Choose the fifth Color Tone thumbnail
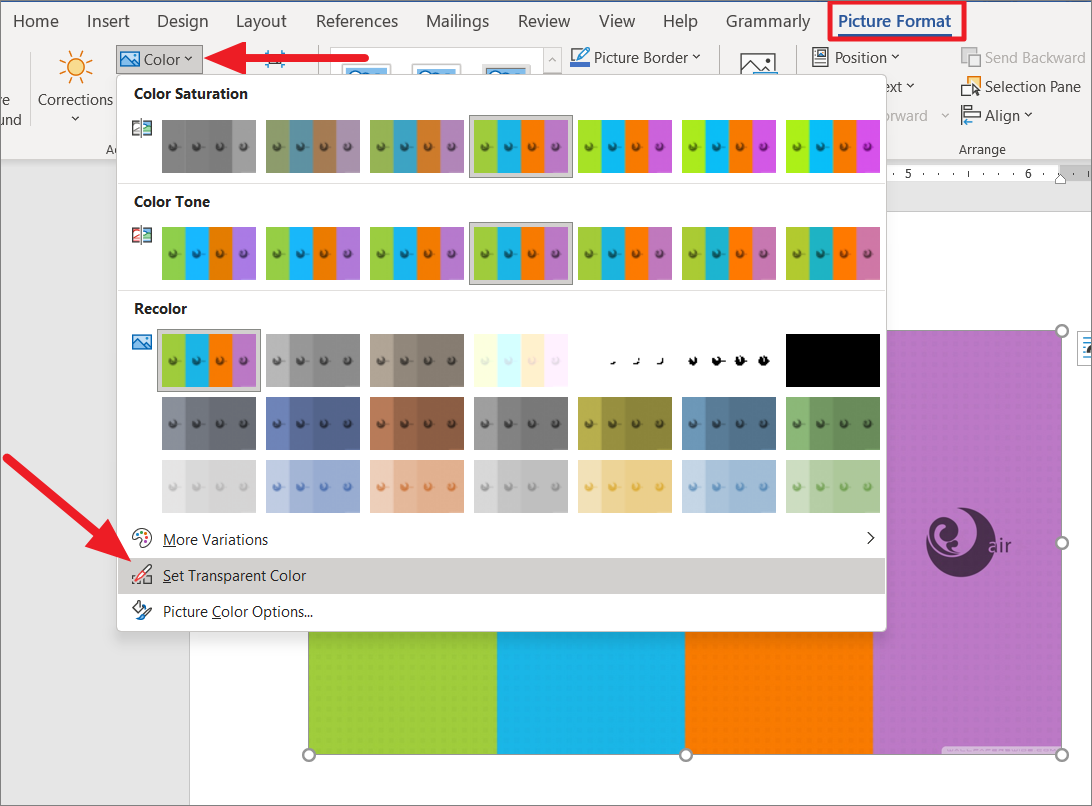The width and height of the screenshot is (1092, 806). click(625, 254)
